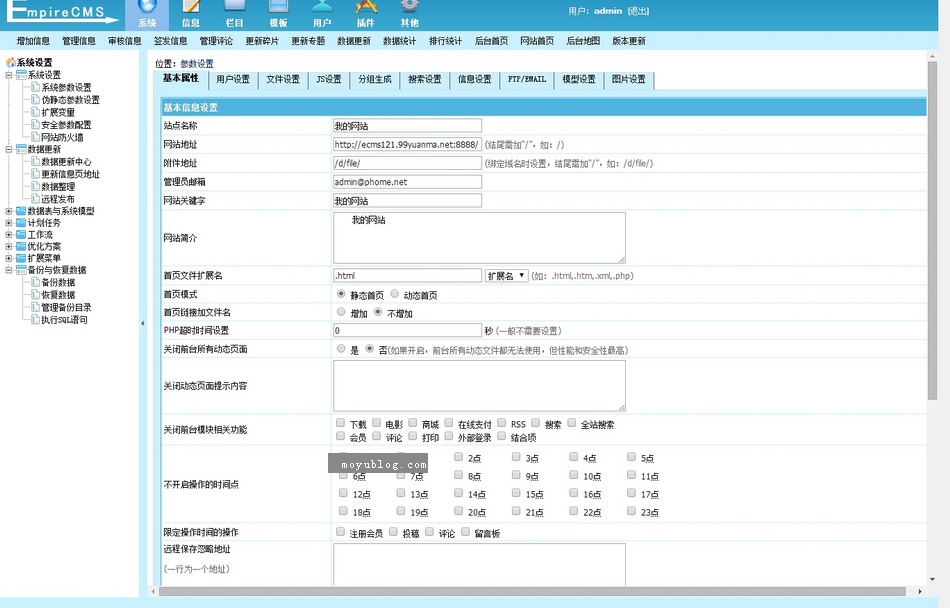Click folder icon of 数据表与系统模型
This screenshot has width=950, height=608.
click(x=21, y=211)
